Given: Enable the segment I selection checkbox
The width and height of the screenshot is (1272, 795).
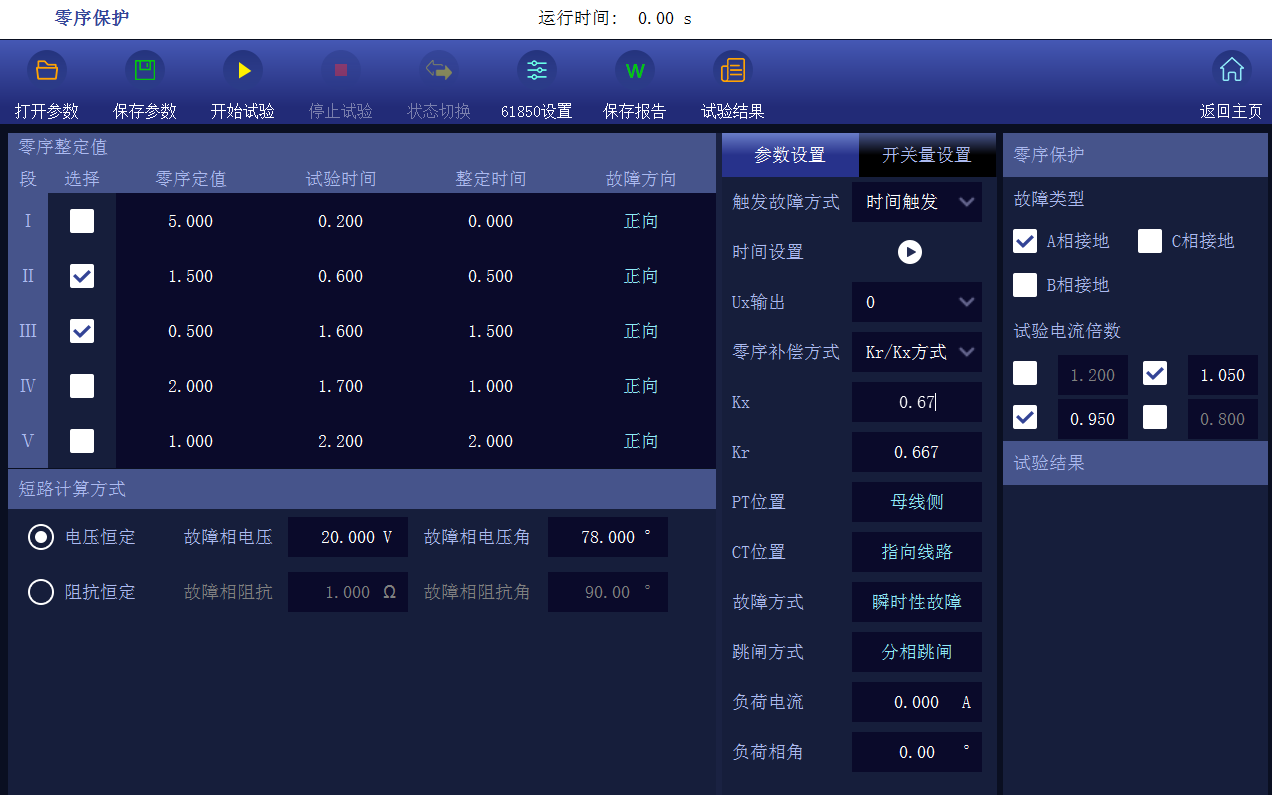Looking at the screenshot, I should [x=82, y=221].
